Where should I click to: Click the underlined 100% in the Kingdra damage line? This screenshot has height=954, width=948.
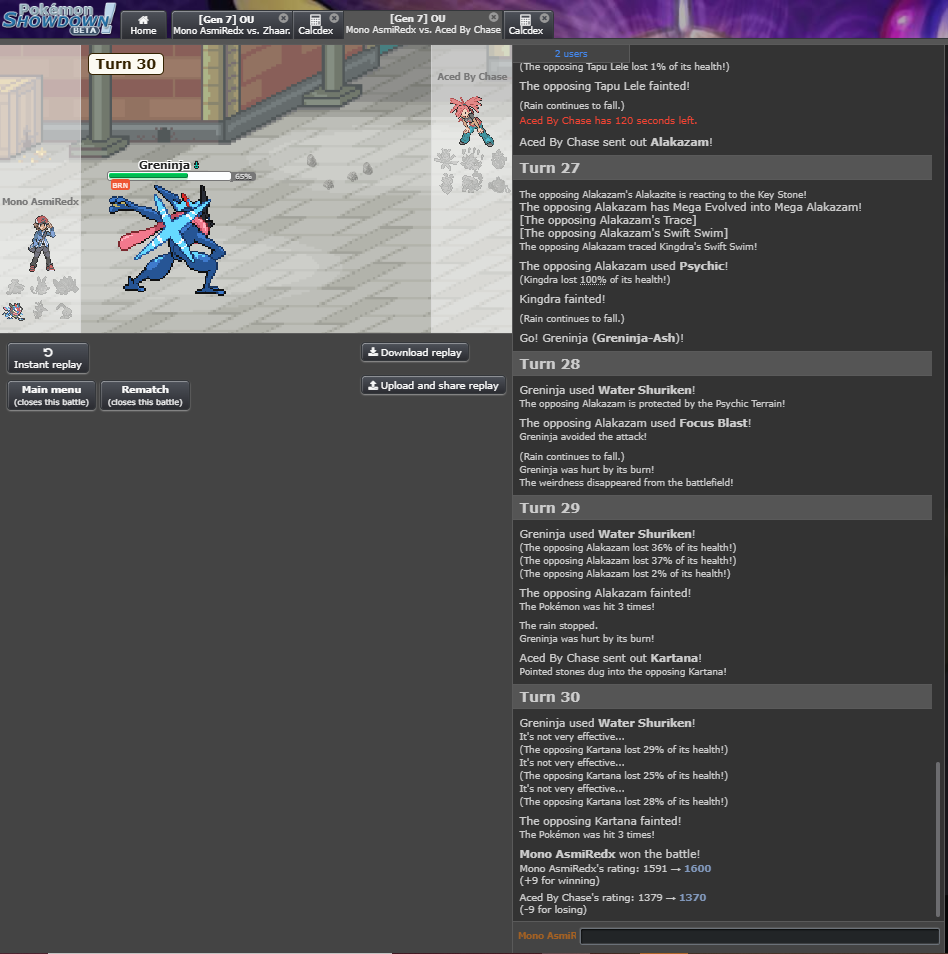click(x=593, y=280)
